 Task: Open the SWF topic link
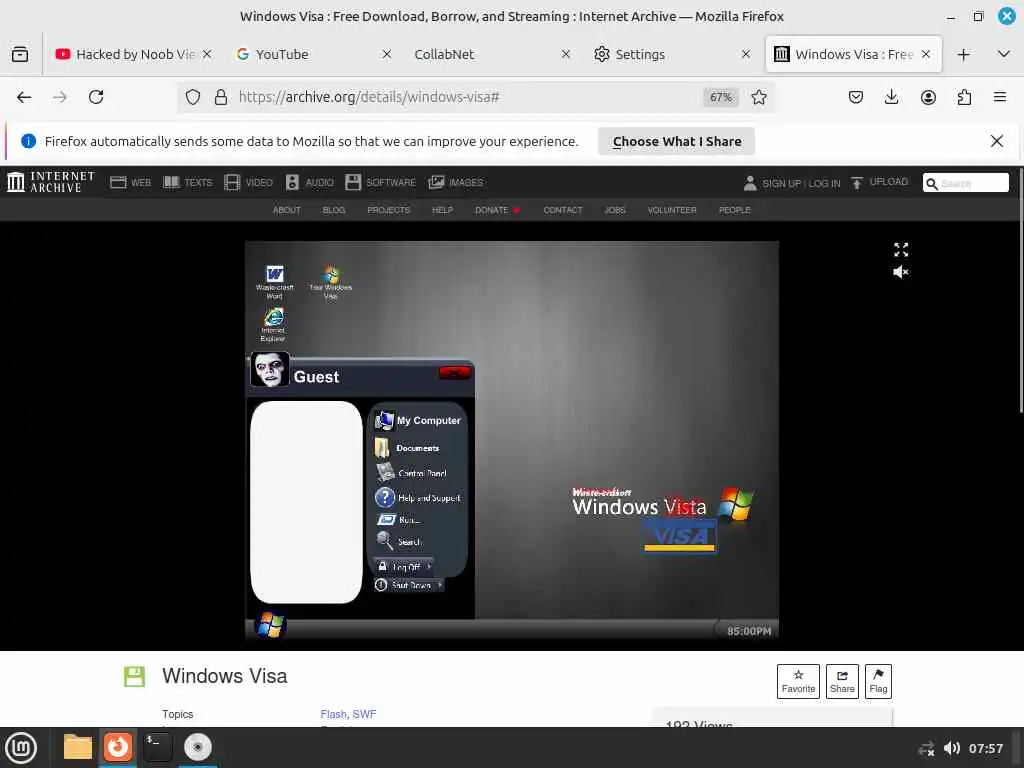click(x=364, y=714)
